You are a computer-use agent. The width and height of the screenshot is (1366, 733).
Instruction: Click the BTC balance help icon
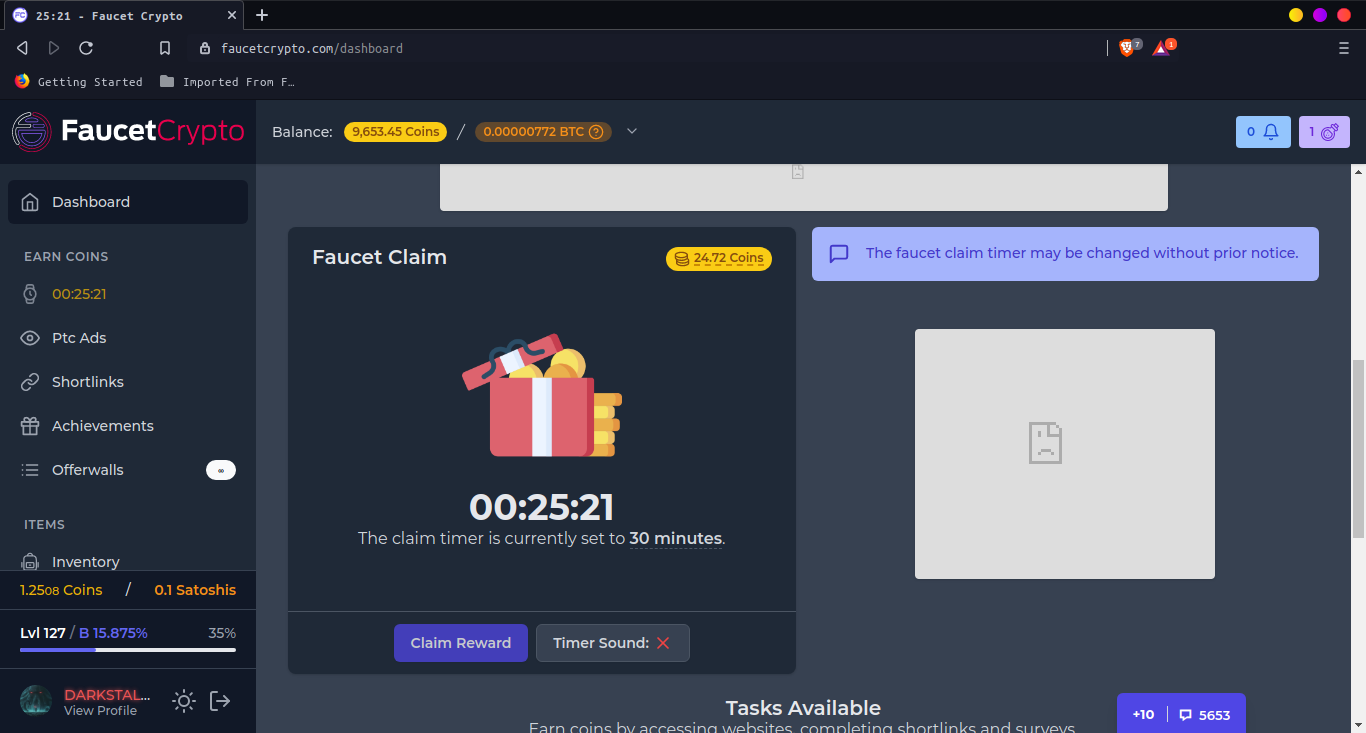596,132
